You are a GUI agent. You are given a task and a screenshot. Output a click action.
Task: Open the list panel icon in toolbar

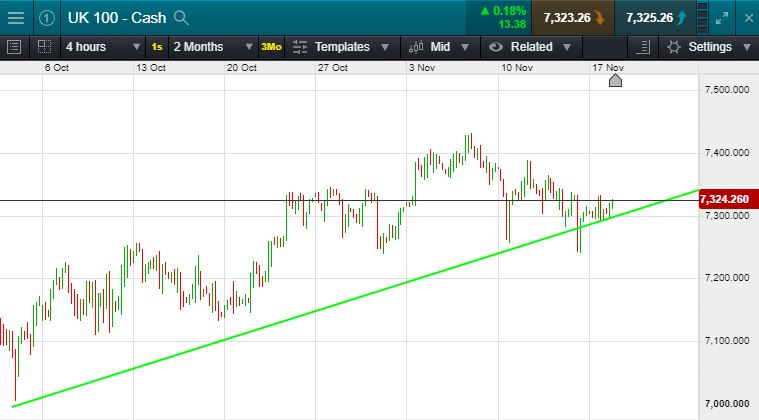pyautogui.click(x=14, y=47)
